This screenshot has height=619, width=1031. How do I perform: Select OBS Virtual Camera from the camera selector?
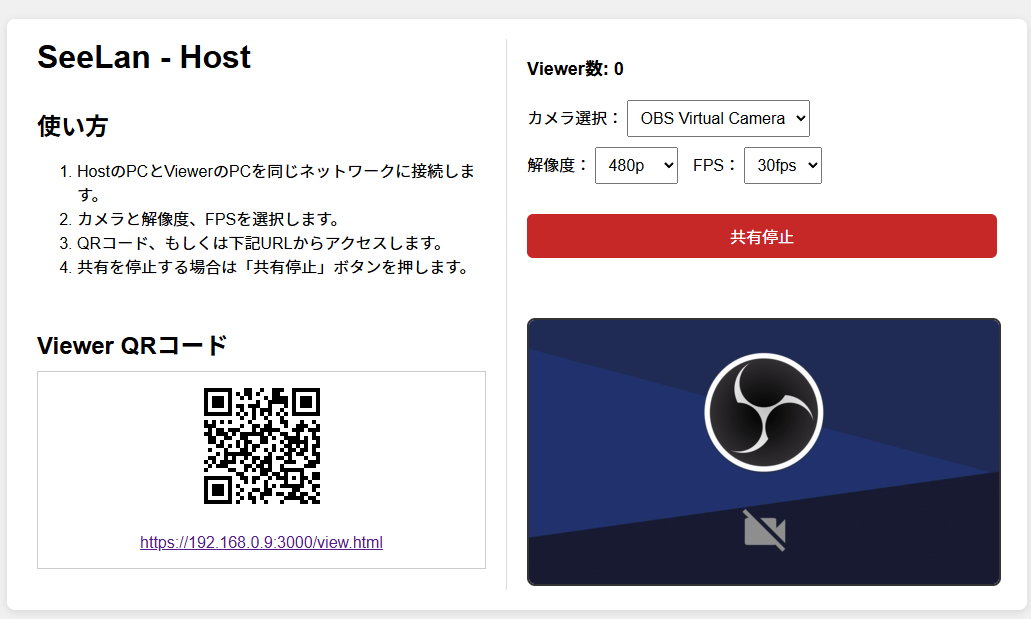point(718,118)
